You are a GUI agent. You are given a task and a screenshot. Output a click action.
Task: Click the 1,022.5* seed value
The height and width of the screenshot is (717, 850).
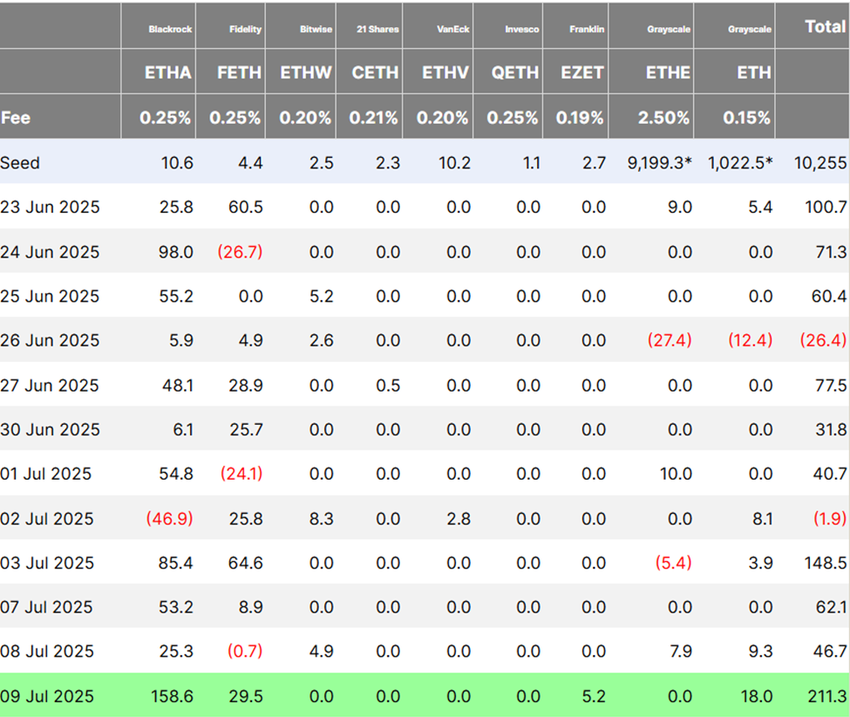click(x=740, y=163)
